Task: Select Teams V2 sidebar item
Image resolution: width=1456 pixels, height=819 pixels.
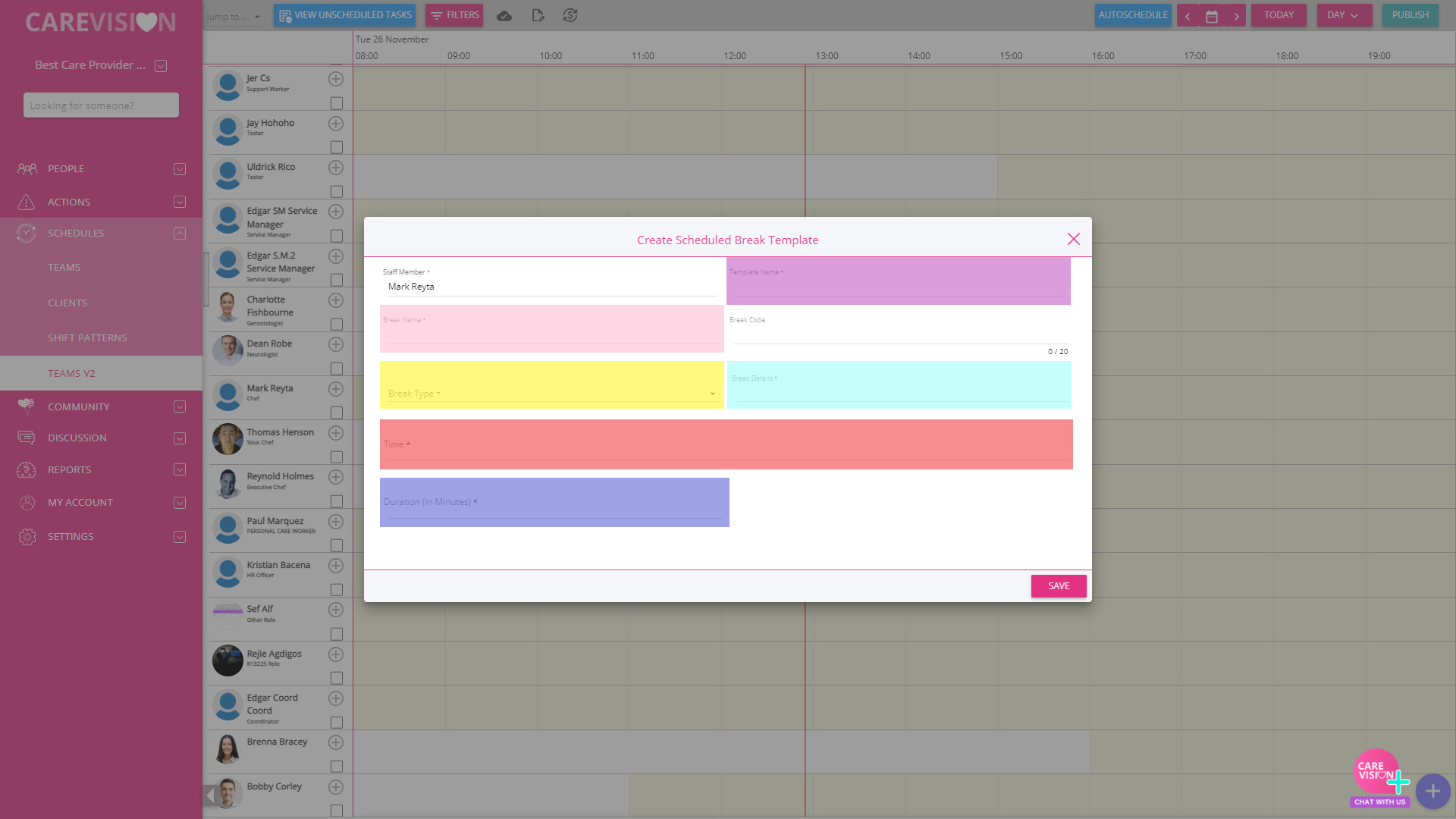Action: (x=71, y=373)
